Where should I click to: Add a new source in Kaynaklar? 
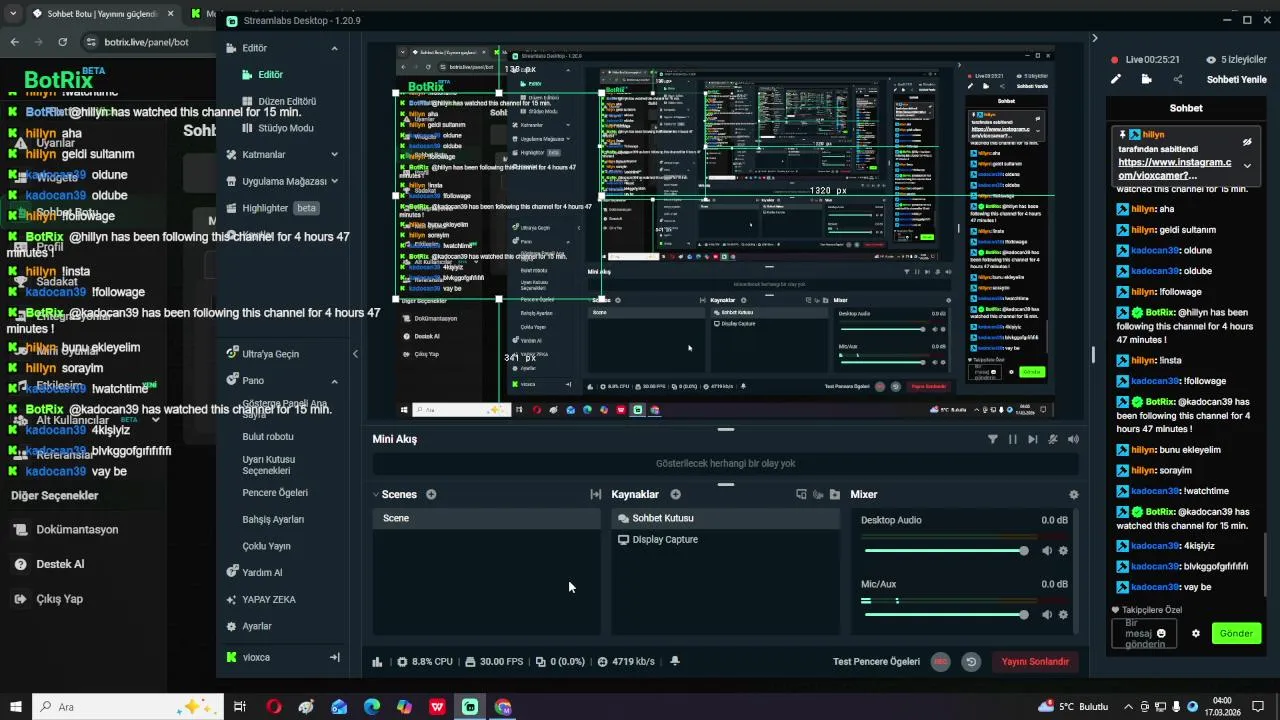pyautogui.click(x=675, y=494)
